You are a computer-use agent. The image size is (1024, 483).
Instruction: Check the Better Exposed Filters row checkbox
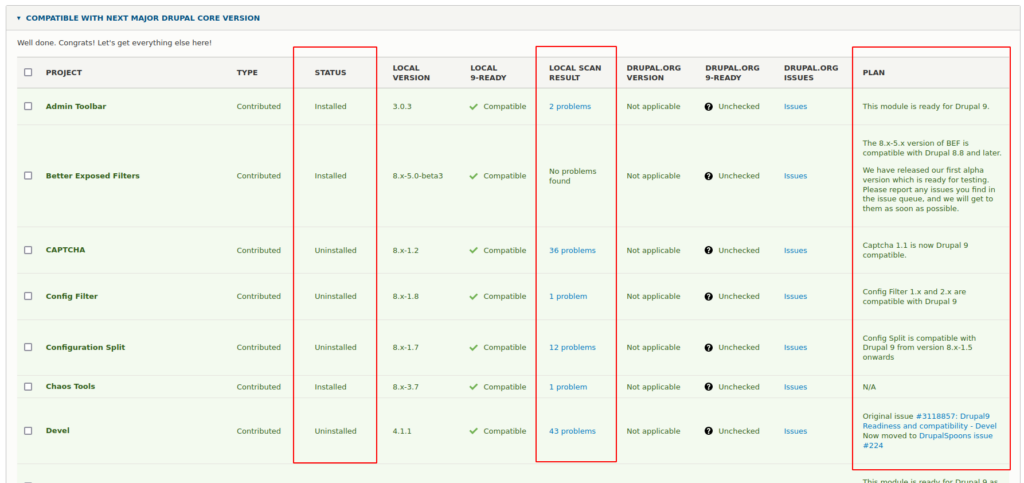pos(28,176)
